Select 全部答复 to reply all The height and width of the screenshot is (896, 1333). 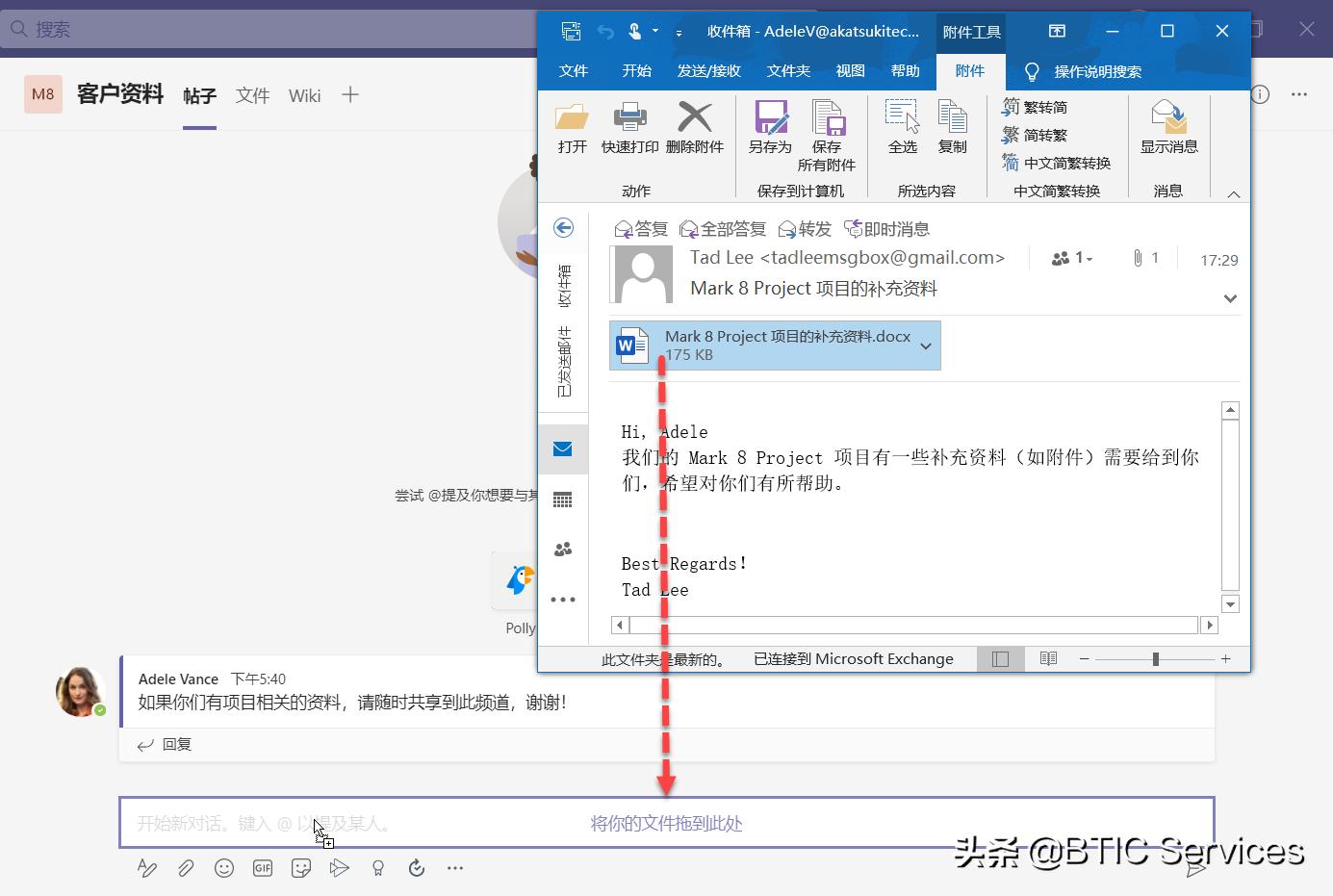coord(722,228)
